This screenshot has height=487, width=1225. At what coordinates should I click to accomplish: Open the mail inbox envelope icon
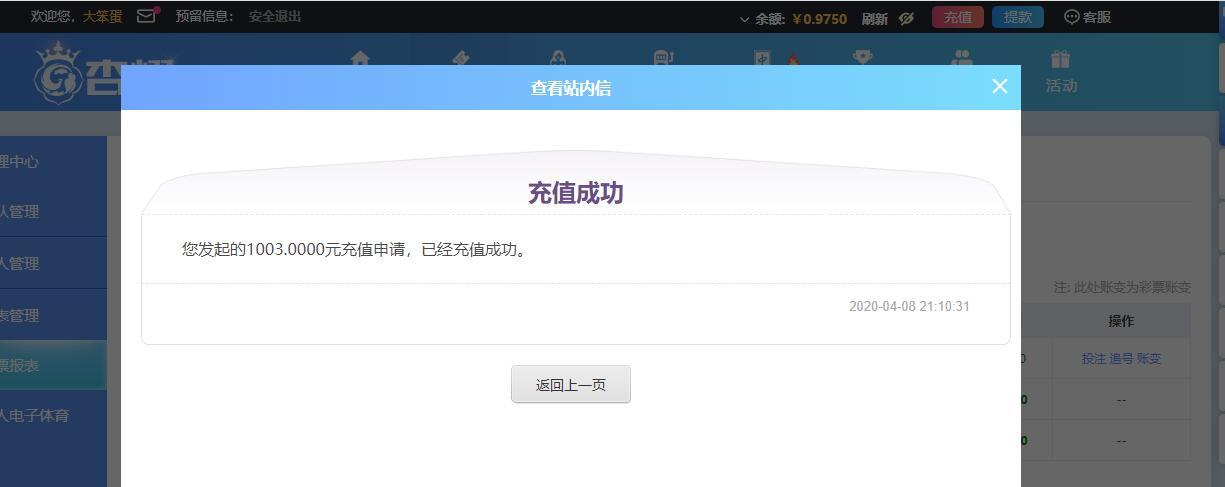pyautogui.click(x=146, y=16)
